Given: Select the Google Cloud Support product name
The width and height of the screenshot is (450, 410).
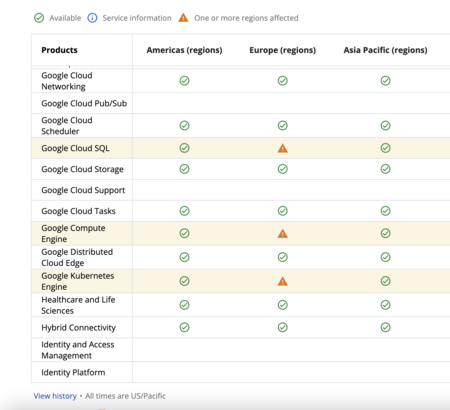Looking at the screenshot, I should [83, 190].
